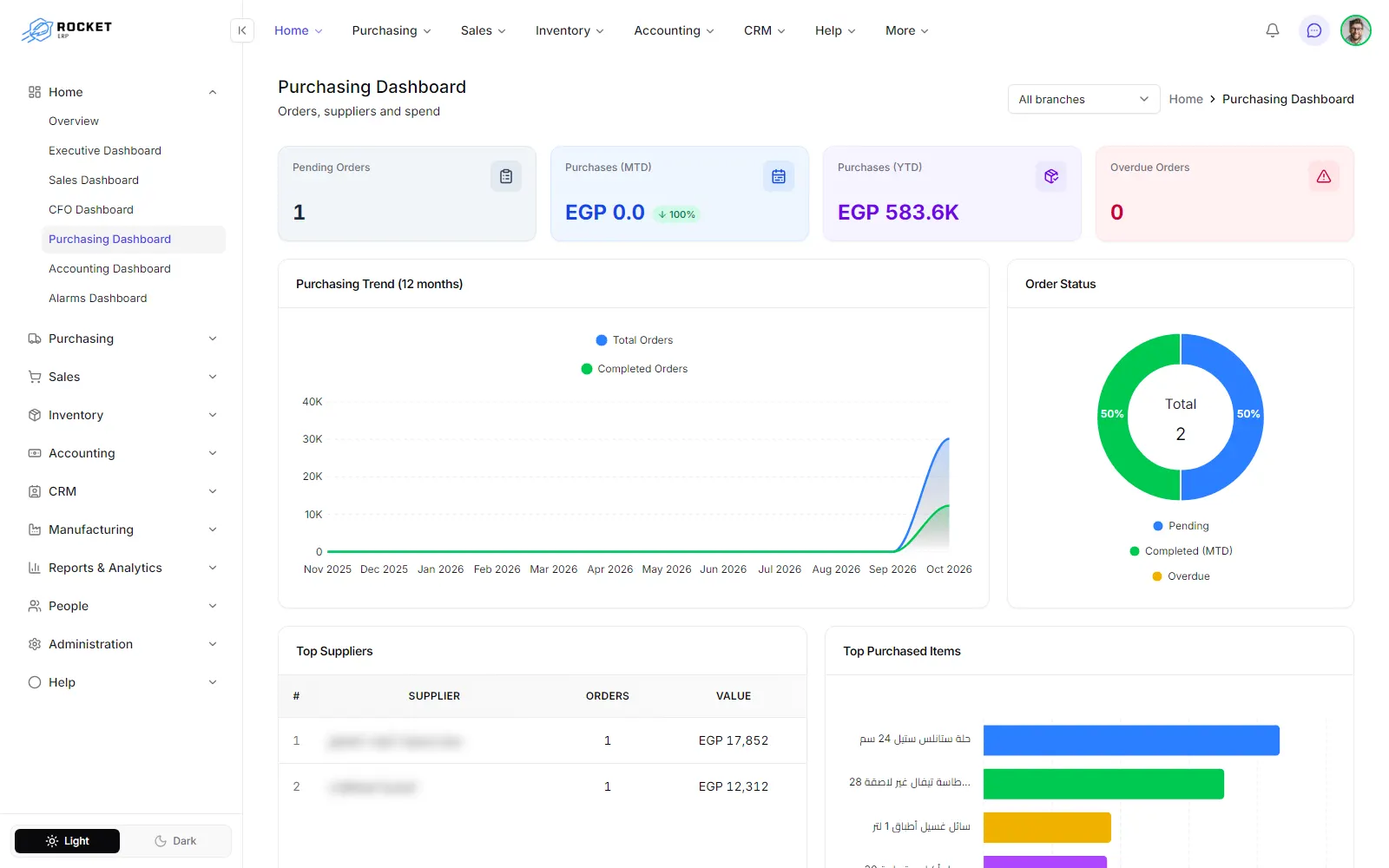
Task: Open the notifications bell
Action: pos(1273,30)
